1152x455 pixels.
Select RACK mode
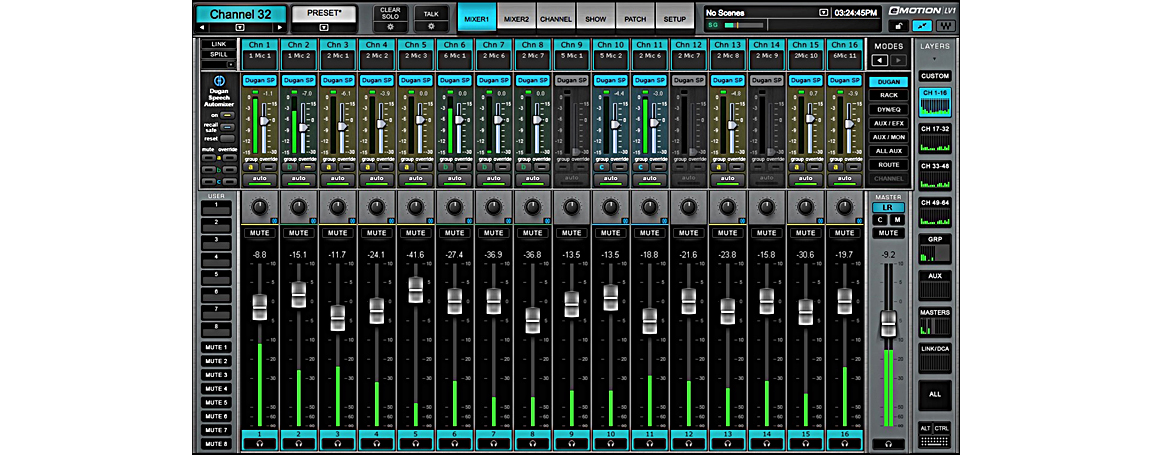pyautogui.click(x=888, y=96)
